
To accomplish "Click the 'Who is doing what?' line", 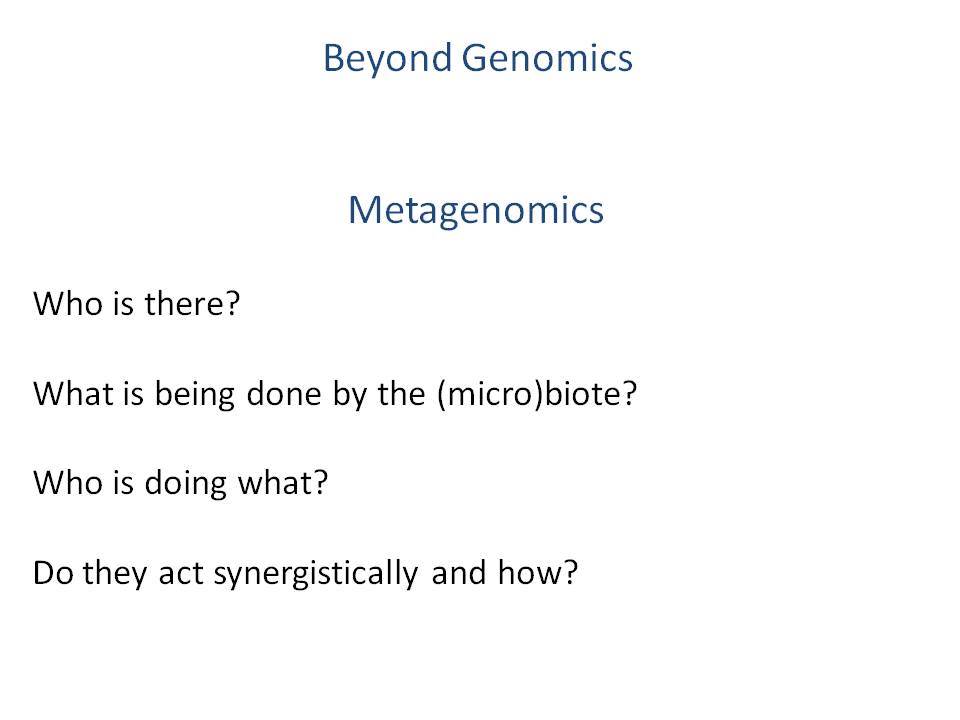I will coord(181,484).
